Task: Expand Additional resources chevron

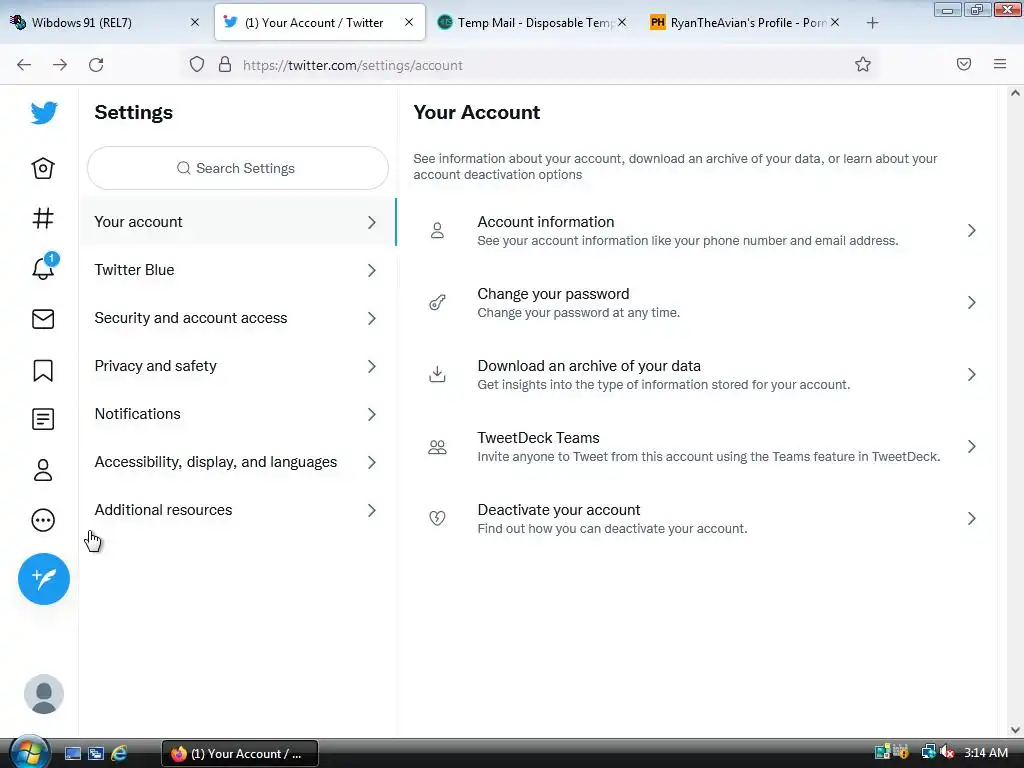Action: pyautogui.click(x=372, y=510)
